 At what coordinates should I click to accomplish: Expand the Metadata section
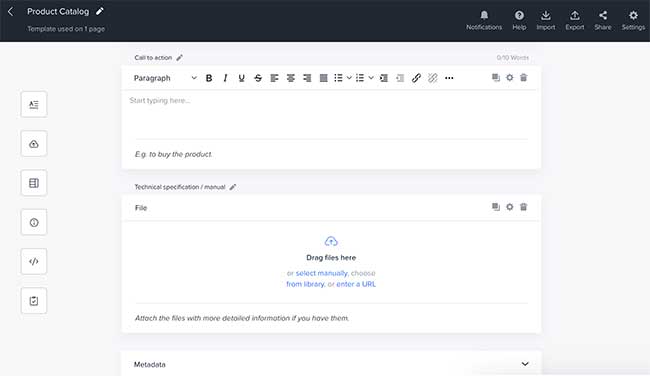pyautogui.click(x=525, y=364)
